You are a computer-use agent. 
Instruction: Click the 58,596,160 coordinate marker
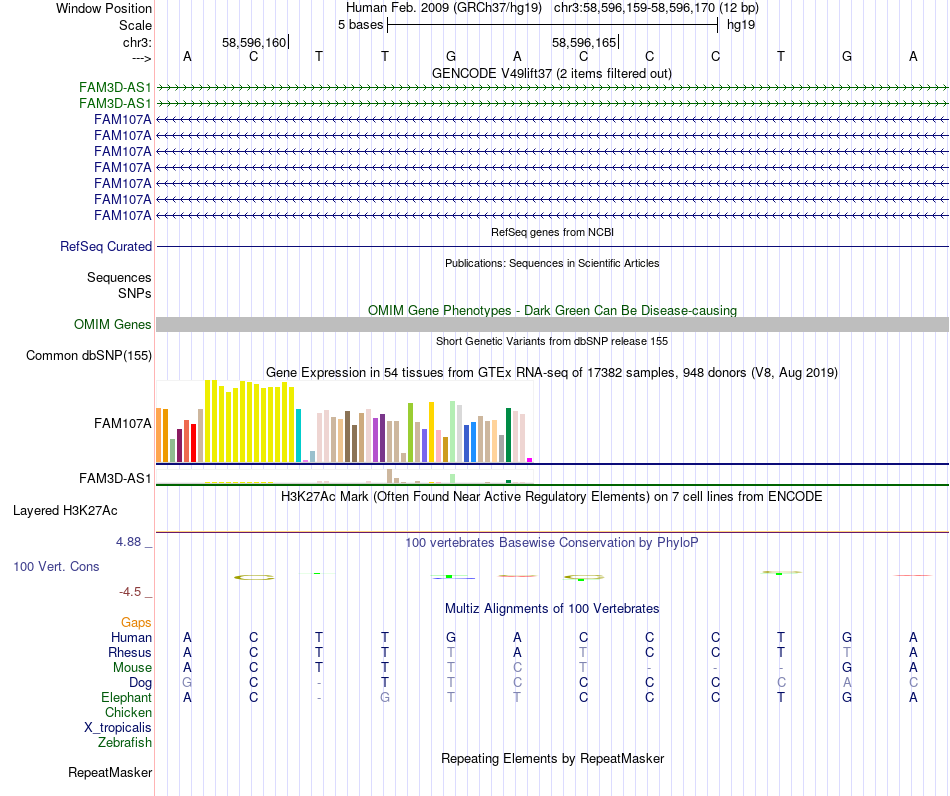coord(254,42)
